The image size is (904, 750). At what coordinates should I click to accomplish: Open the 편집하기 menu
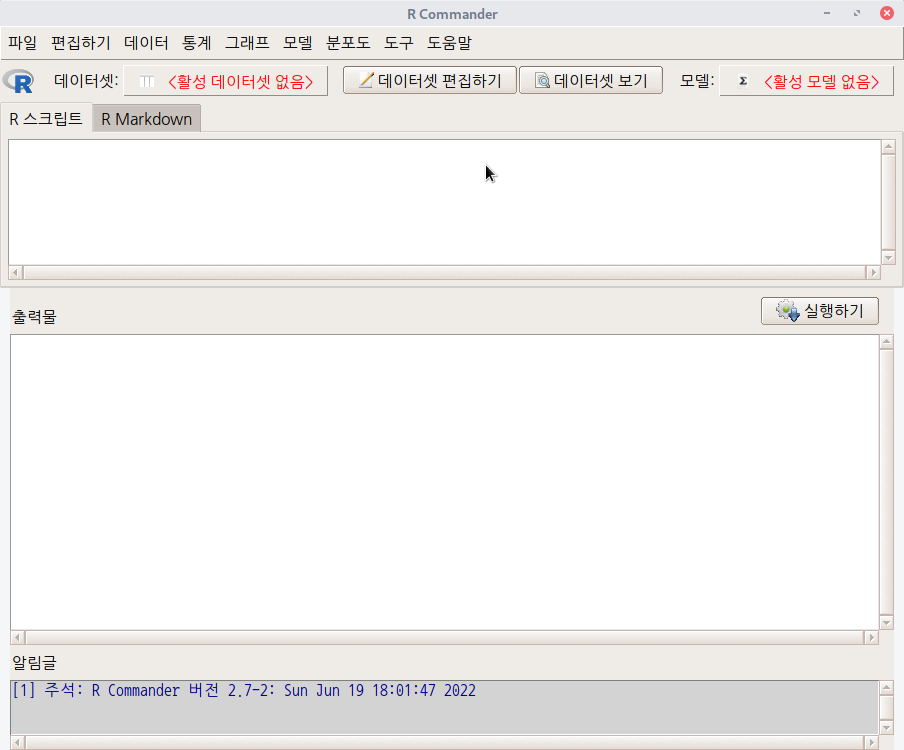81,43
